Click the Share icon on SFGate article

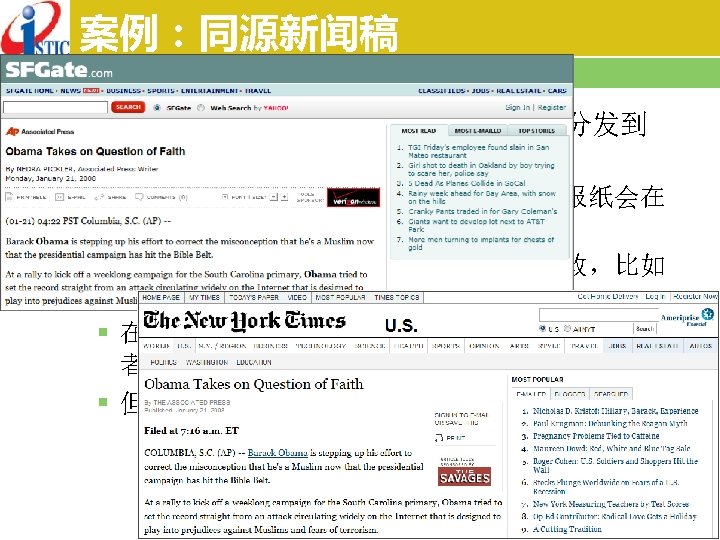click(x=99, y=197)
